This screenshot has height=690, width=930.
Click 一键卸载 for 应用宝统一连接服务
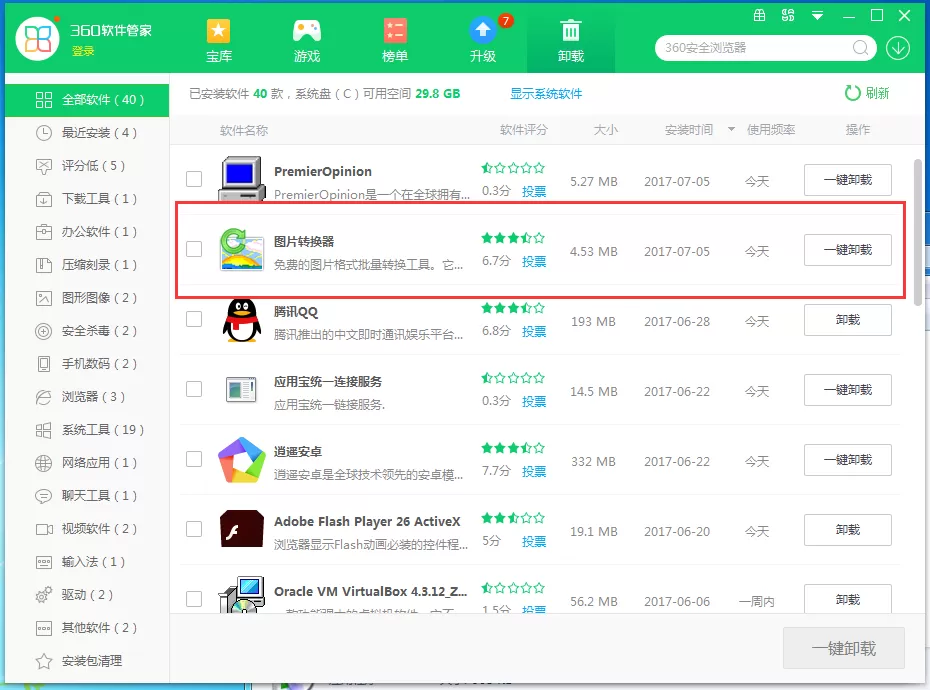[848, 390]
